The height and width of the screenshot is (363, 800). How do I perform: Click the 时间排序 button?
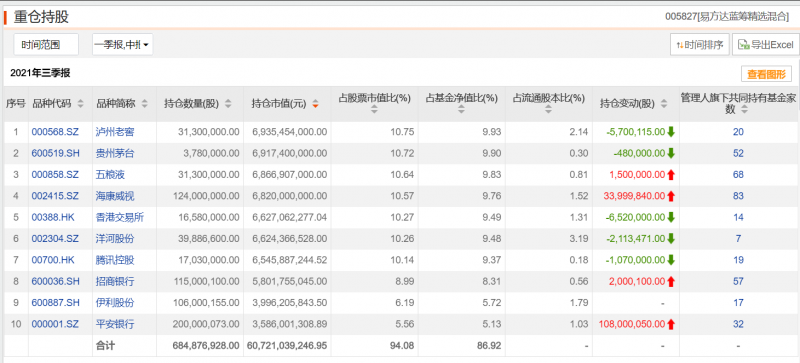699,44
